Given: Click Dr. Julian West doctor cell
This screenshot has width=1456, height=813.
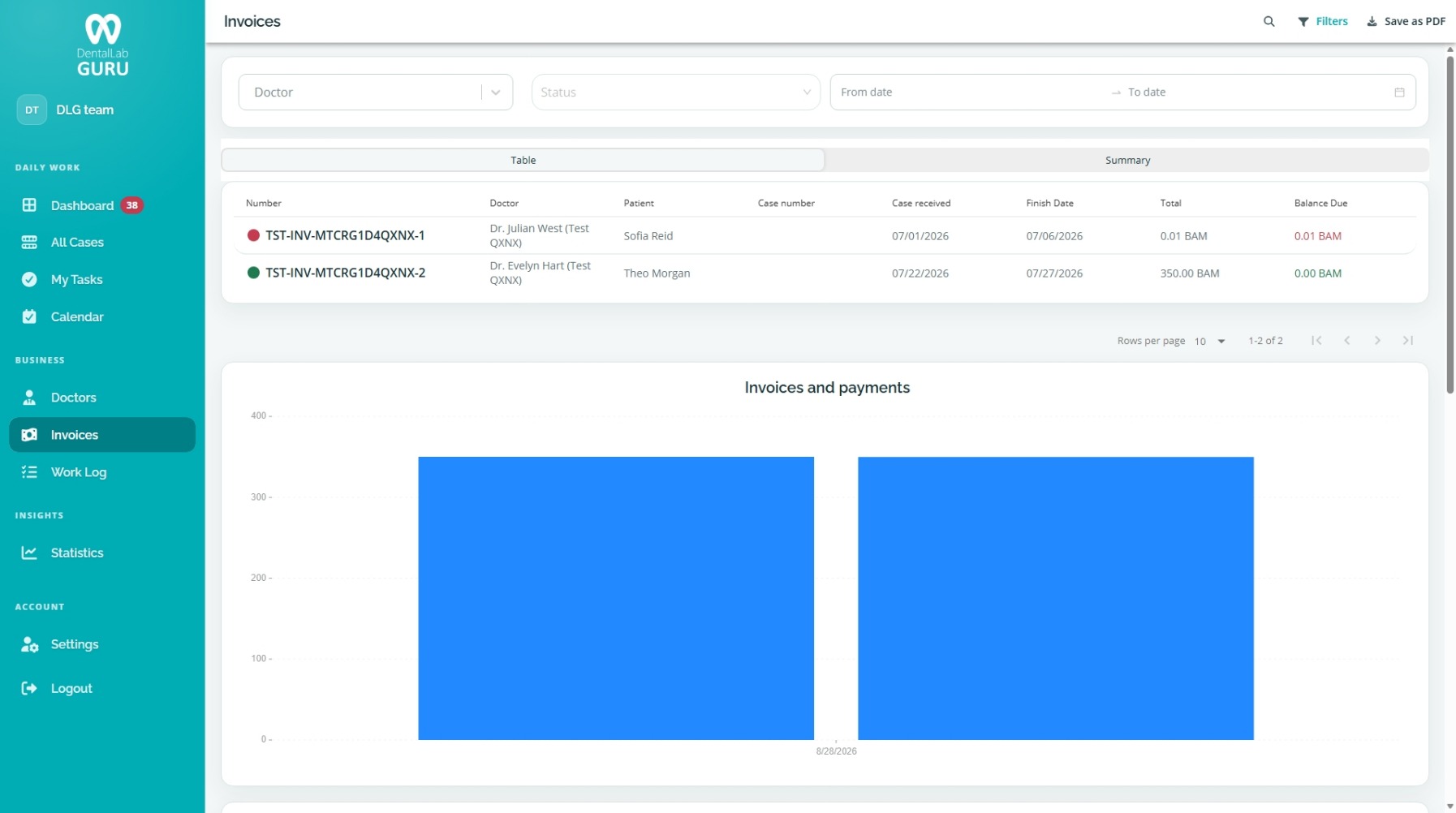Looking at the screenshot, I should 540,235.
